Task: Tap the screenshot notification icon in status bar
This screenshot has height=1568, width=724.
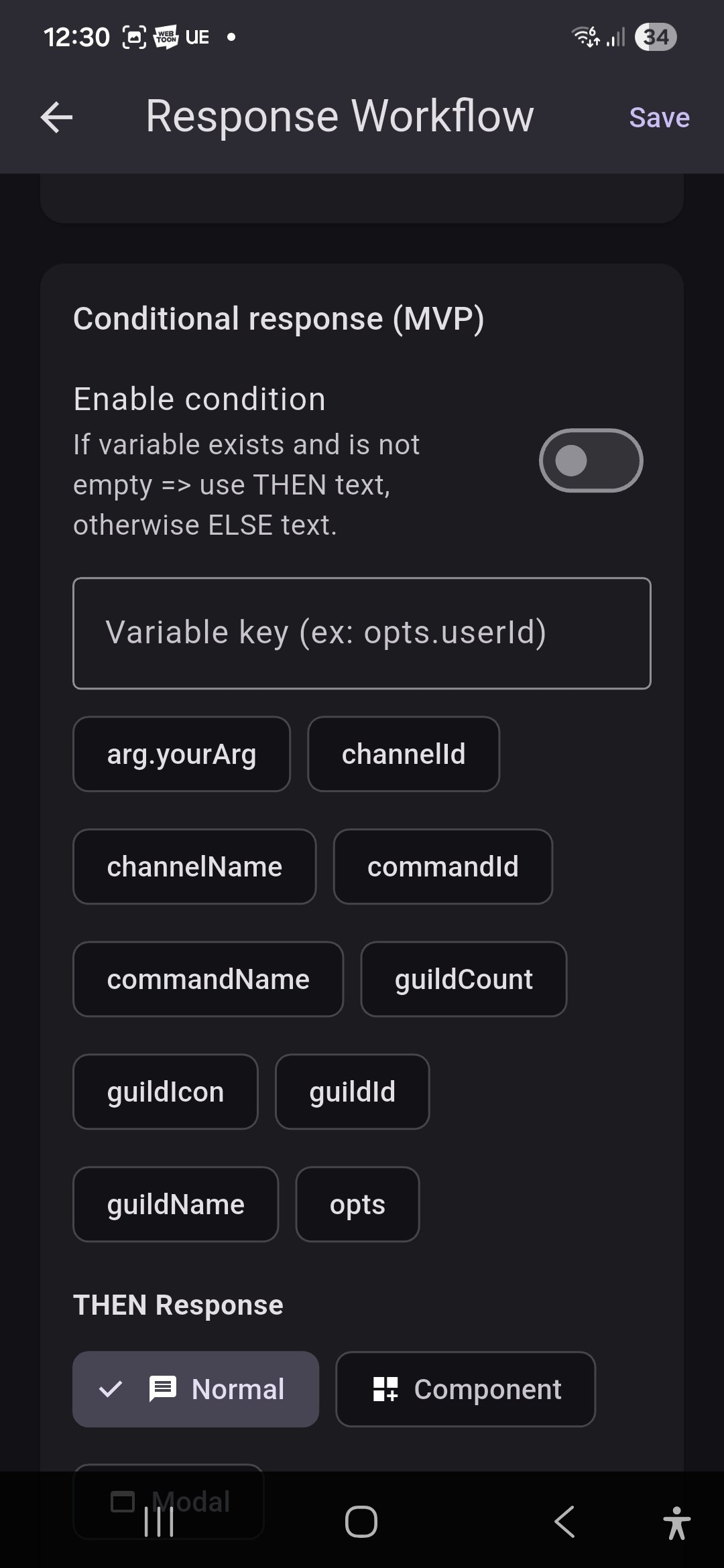Action: pos(133,37)
